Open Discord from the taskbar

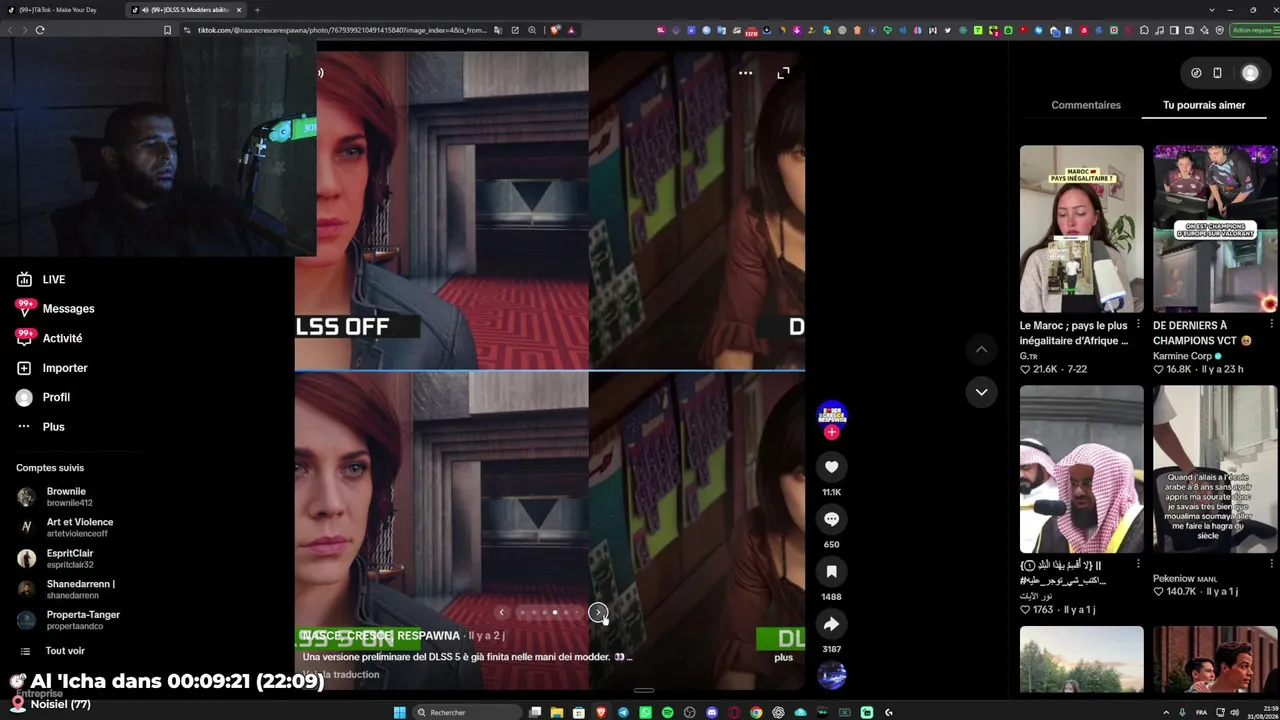point(712,712)
